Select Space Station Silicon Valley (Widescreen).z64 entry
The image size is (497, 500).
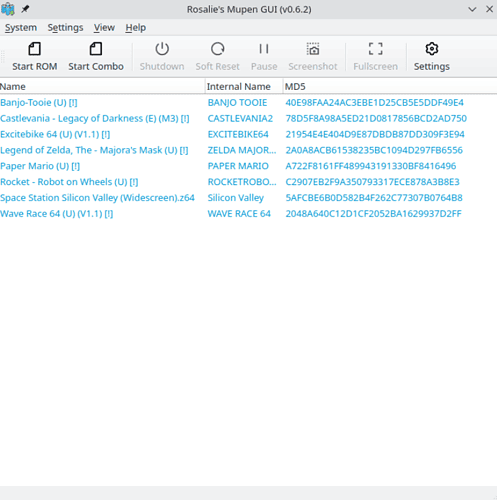[97, 198]
